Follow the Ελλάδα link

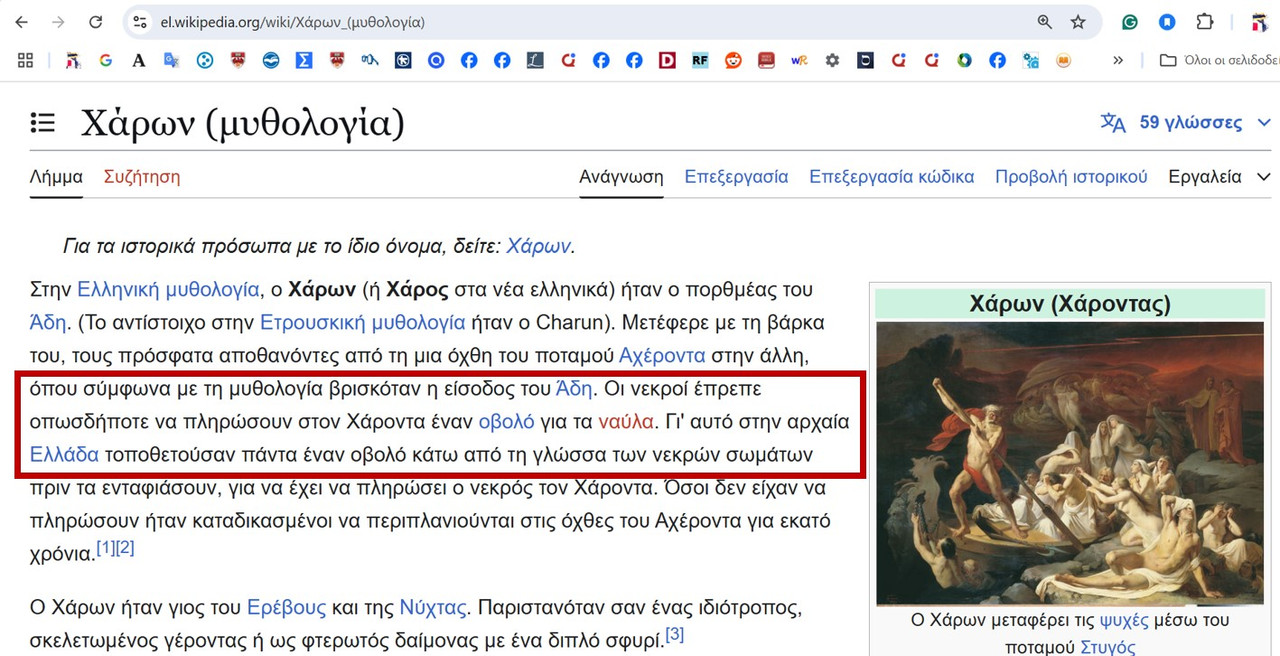click(65, 454)
